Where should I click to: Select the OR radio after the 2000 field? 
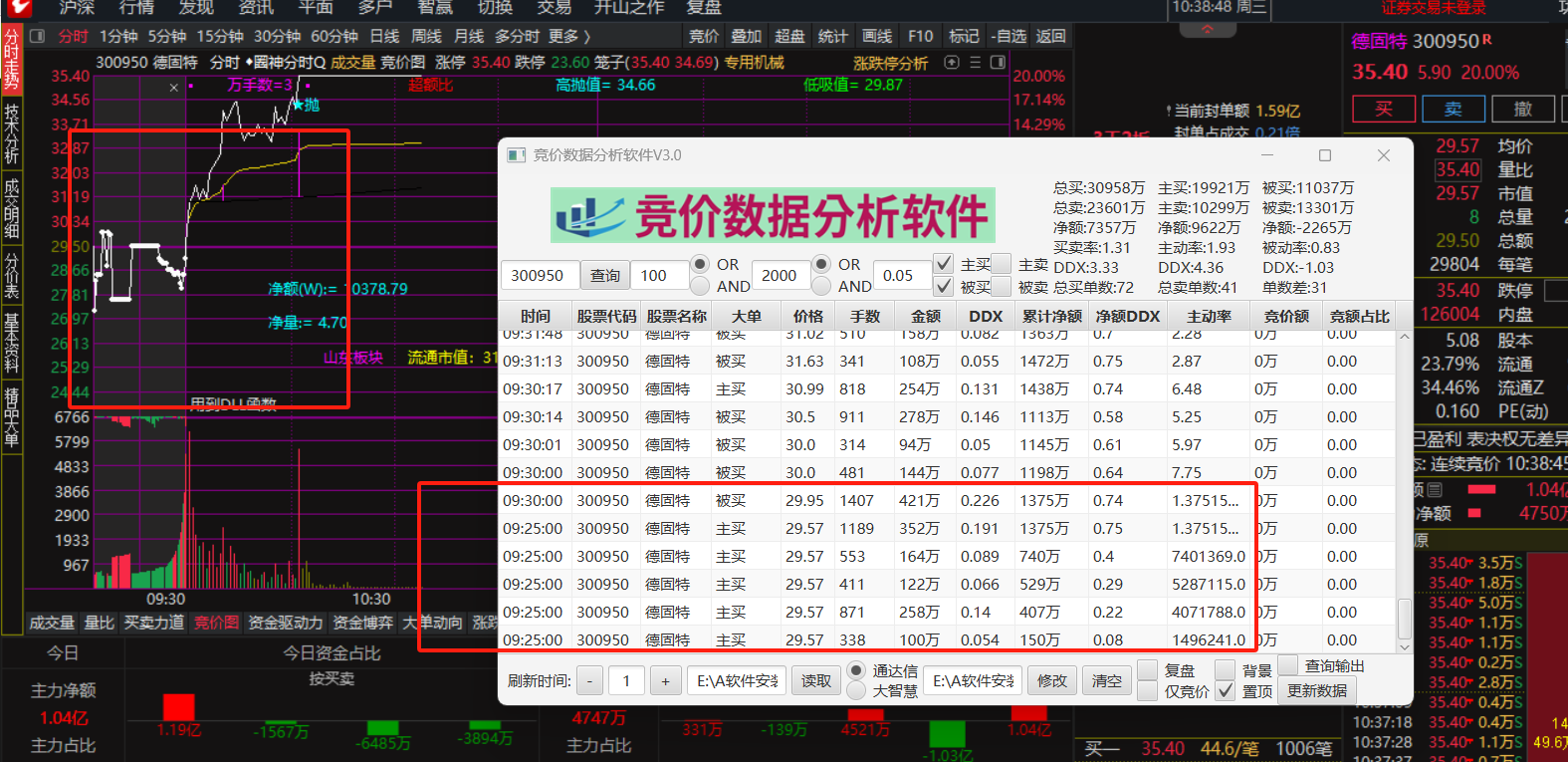click(821, 264)
